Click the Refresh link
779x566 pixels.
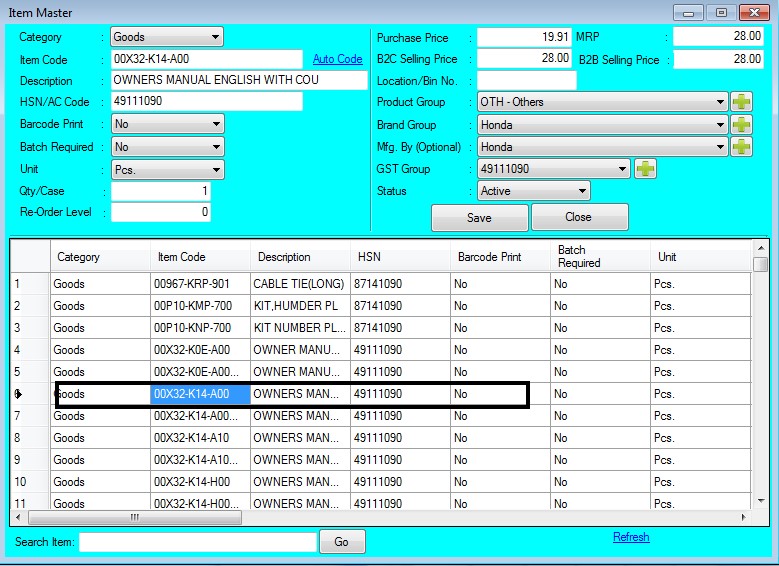tap(631, 537)
